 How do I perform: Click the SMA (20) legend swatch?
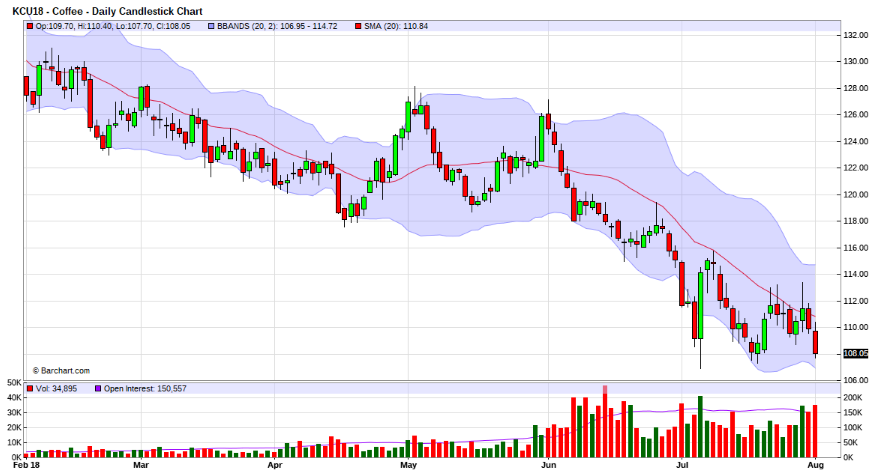(x=358, y=26)
